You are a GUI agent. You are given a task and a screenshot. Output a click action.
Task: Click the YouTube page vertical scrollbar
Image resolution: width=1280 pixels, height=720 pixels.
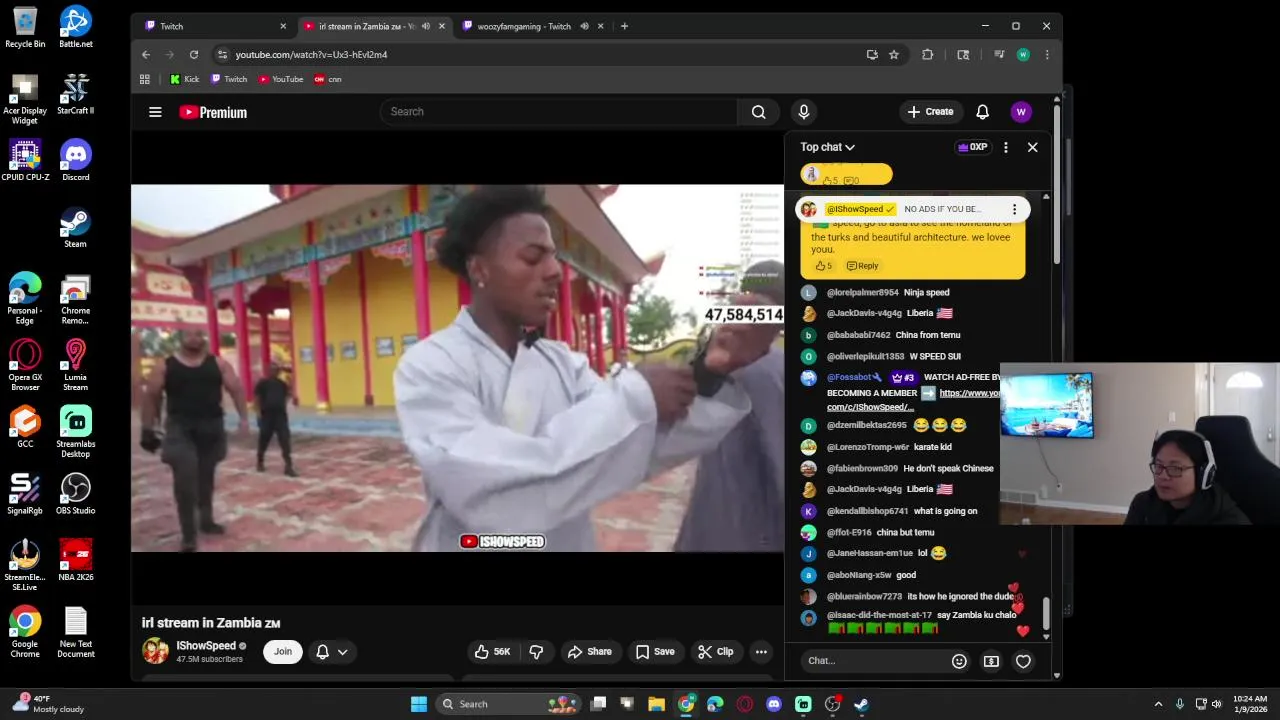(1057, 185)
